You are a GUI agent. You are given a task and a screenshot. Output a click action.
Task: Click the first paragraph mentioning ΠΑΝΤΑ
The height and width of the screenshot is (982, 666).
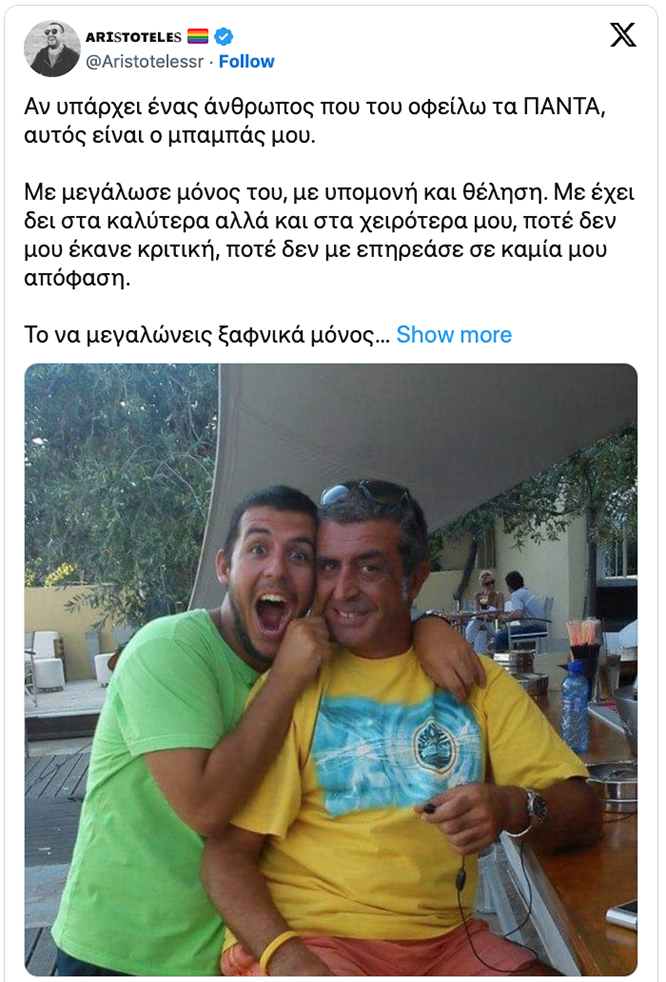315,121
